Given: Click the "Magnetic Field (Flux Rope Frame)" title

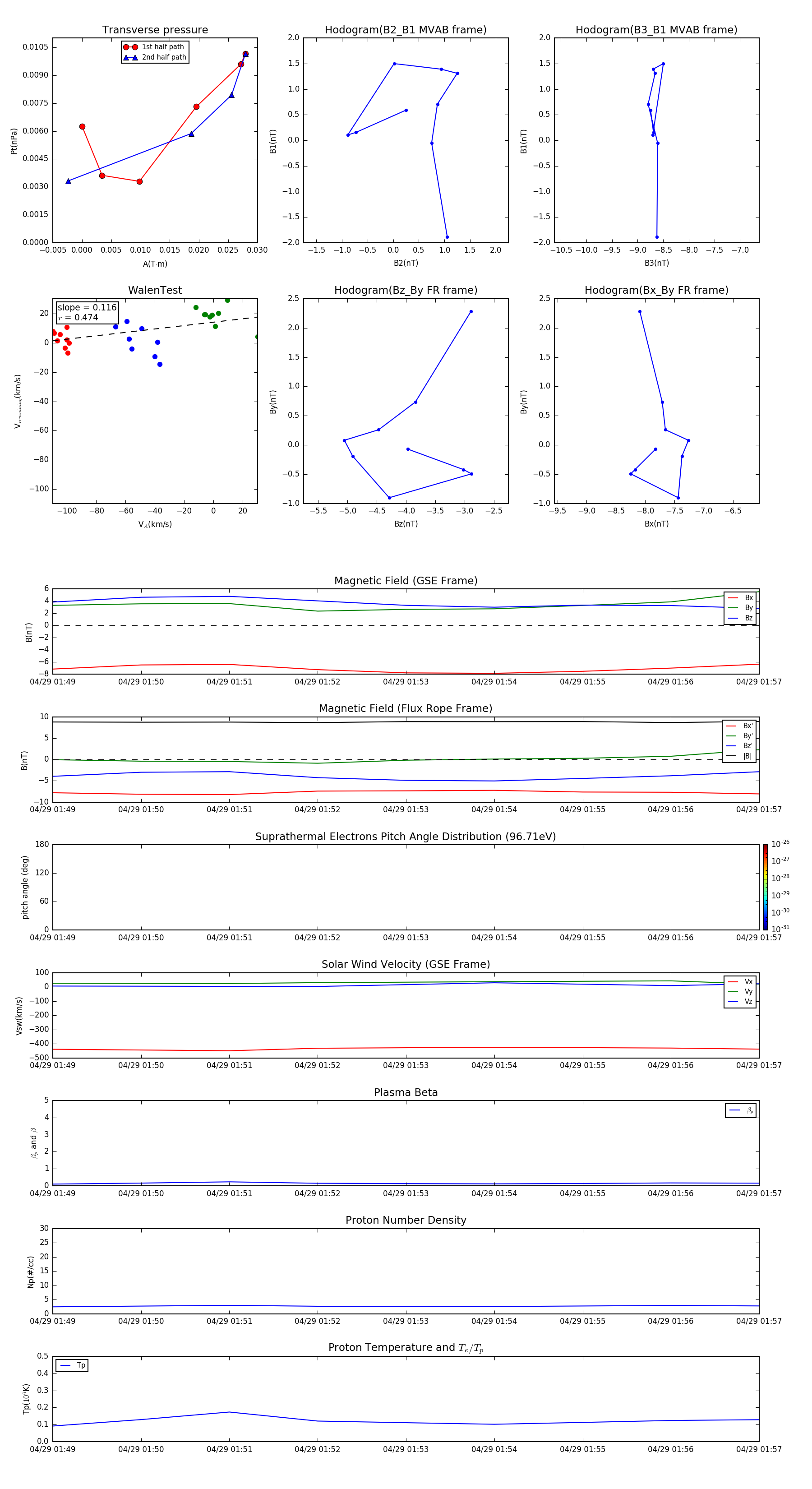Looking at the screenshot, I should click(406, 709).
